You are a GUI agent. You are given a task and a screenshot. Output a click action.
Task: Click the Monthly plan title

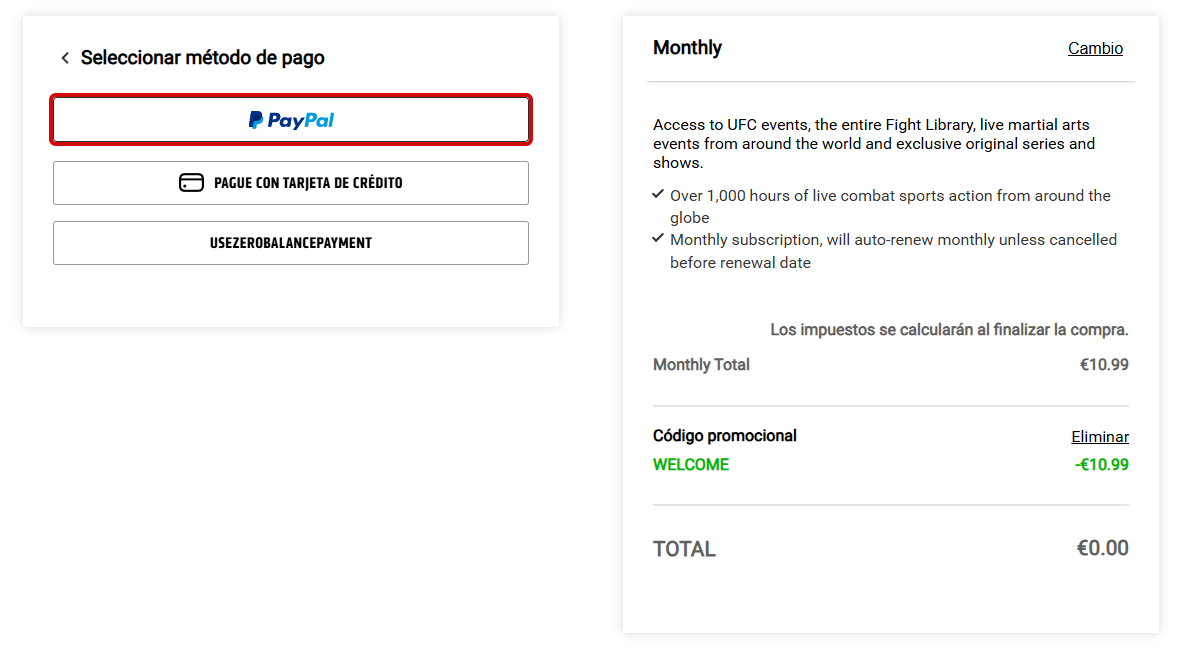[687, 48]
